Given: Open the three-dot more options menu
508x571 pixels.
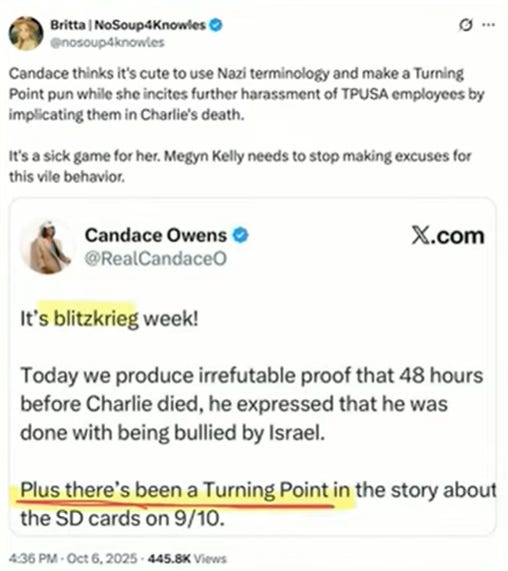Looking at the screenshot, I should (488, 25).
